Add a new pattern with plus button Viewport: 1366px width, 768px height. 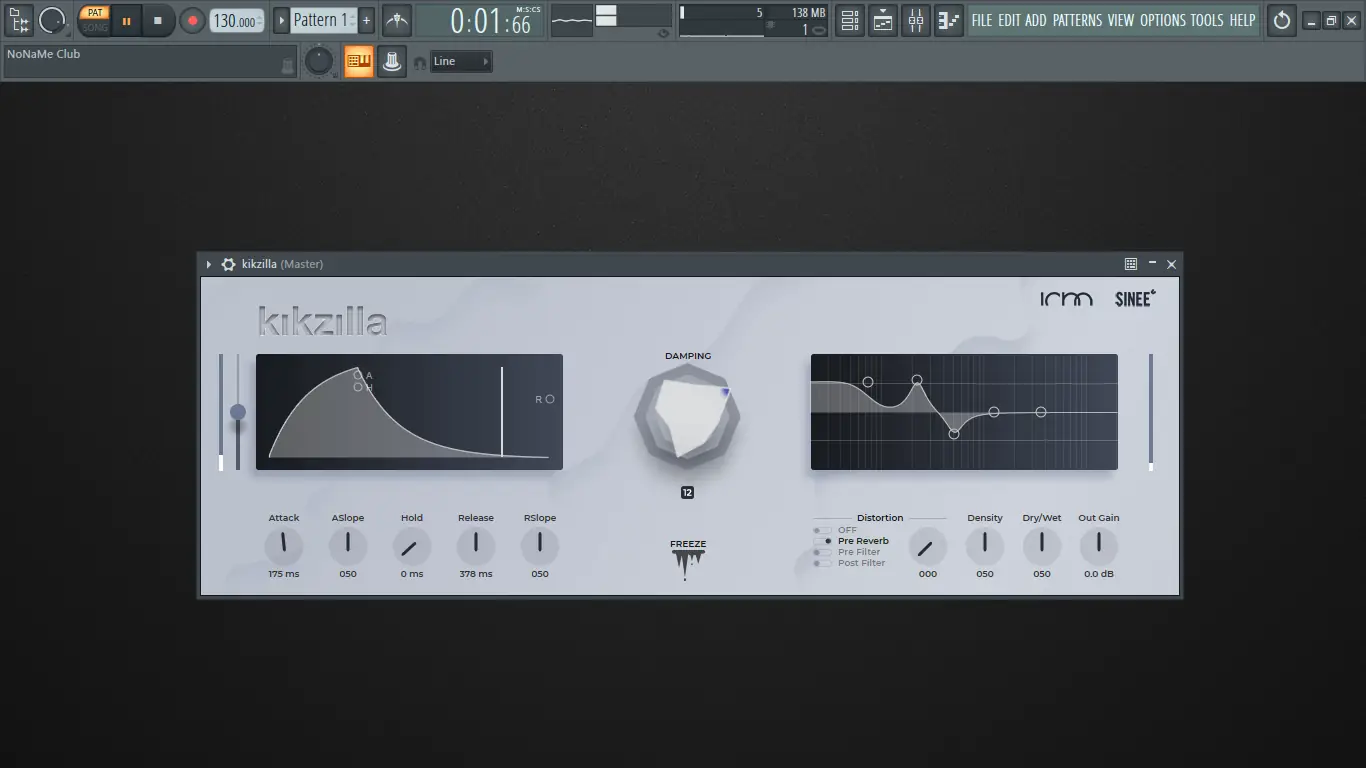click(366, 20)
